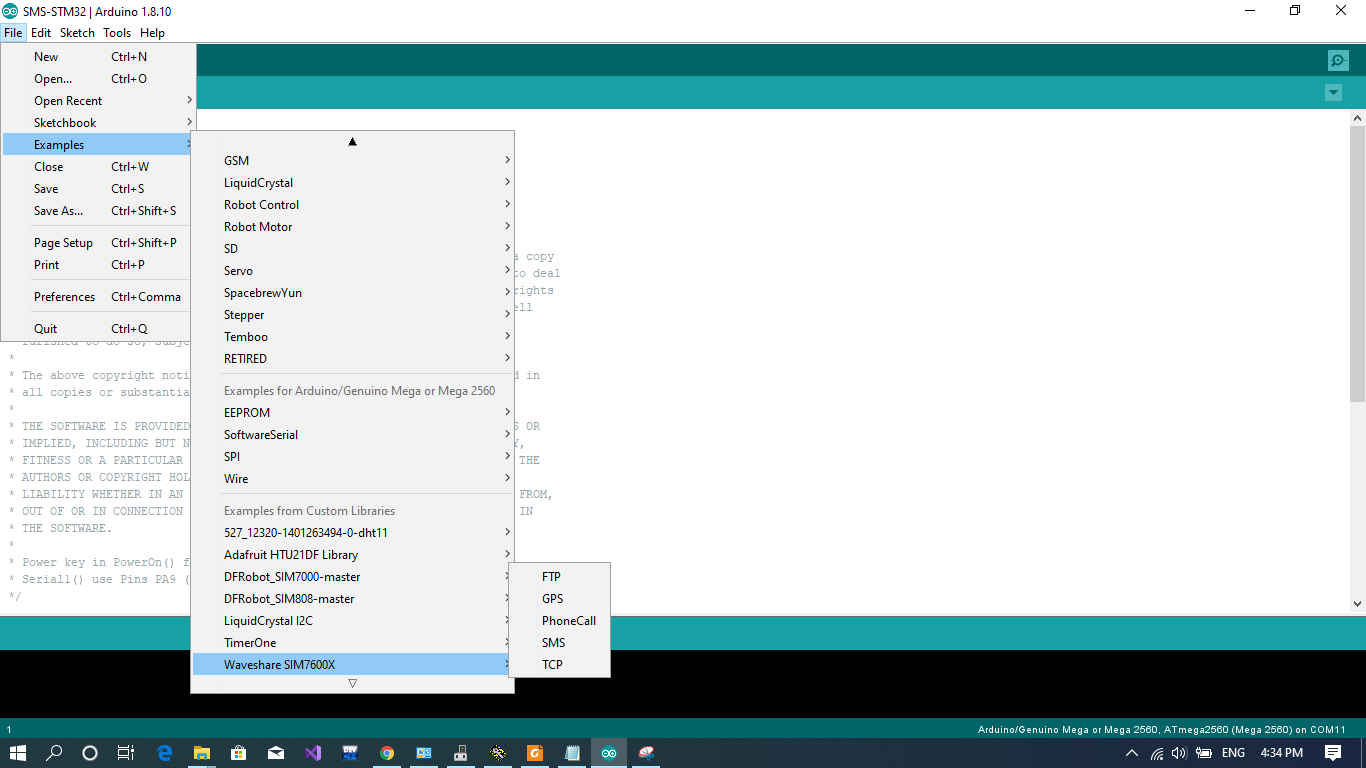Open the FTP example sketch
This screenshot has height=768, width=1366.
tap(559, 577)
